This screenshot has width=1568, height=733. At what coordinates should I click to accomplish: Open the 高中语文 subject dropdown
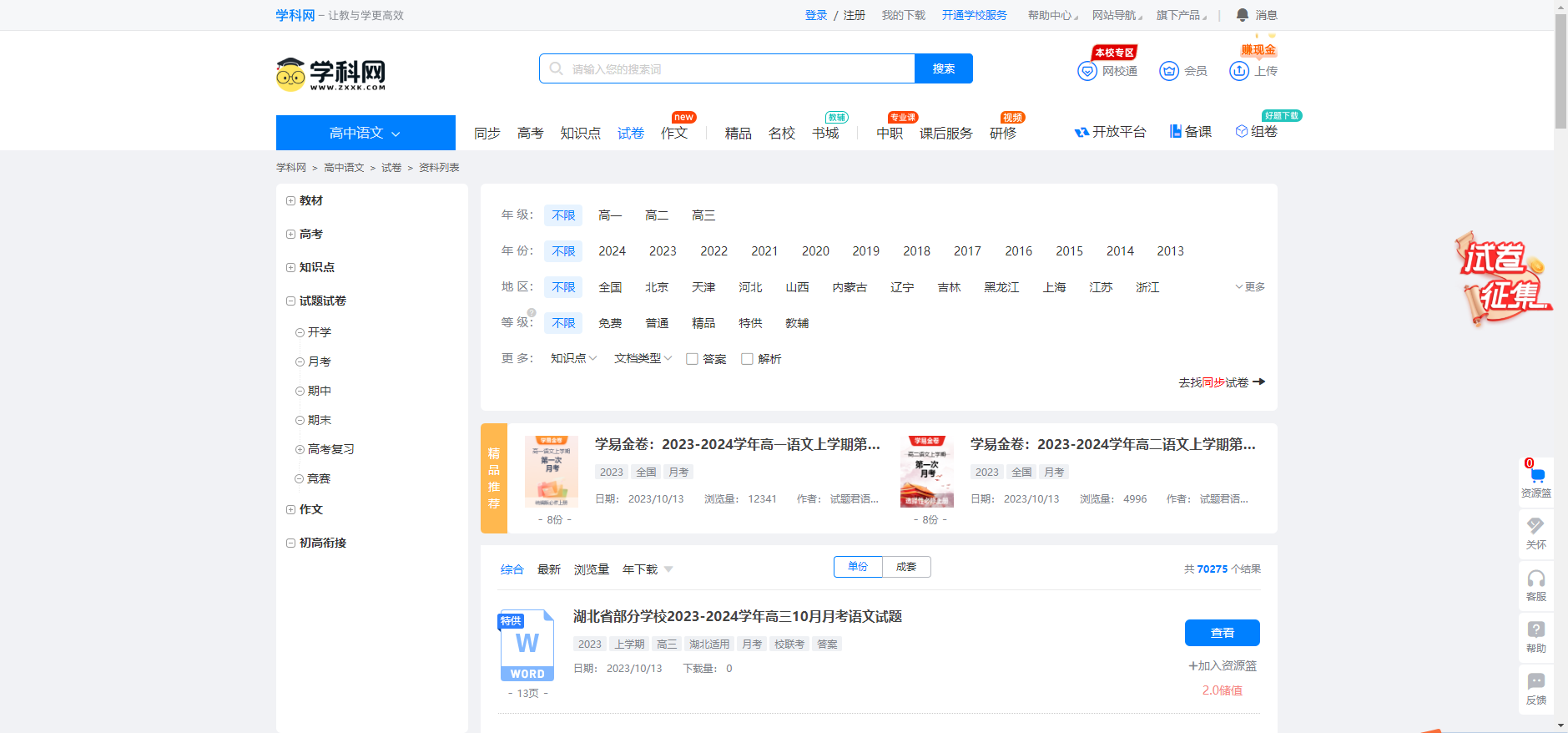coord(366,133)
